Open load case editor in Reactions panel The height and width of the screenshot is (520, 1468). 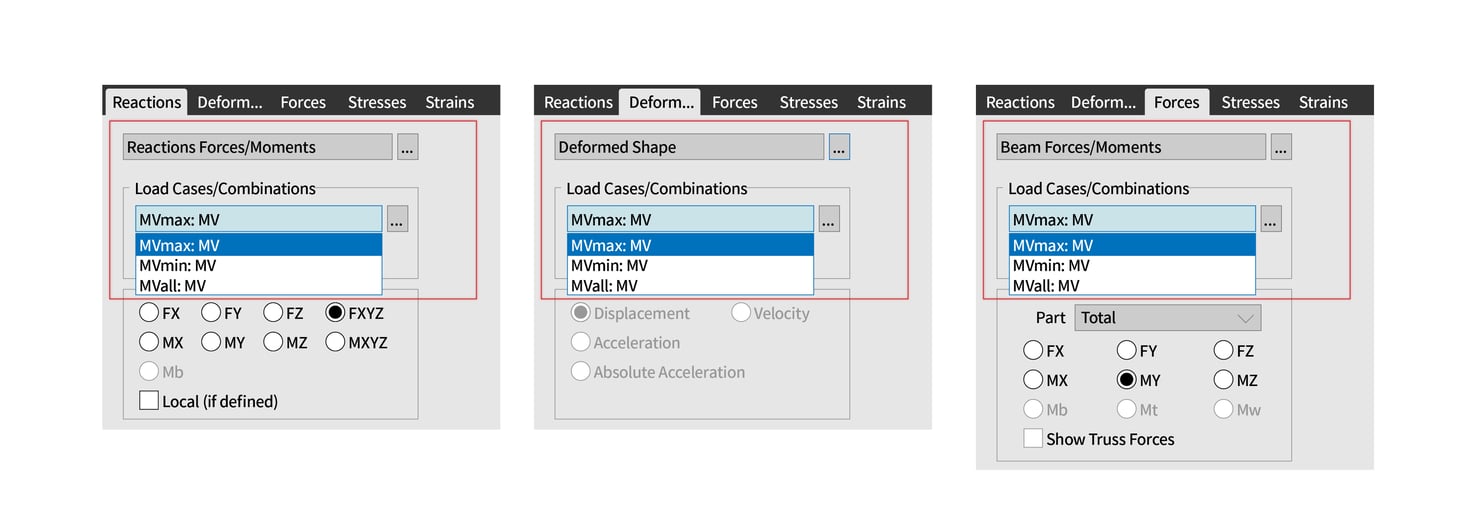[397, 220]
